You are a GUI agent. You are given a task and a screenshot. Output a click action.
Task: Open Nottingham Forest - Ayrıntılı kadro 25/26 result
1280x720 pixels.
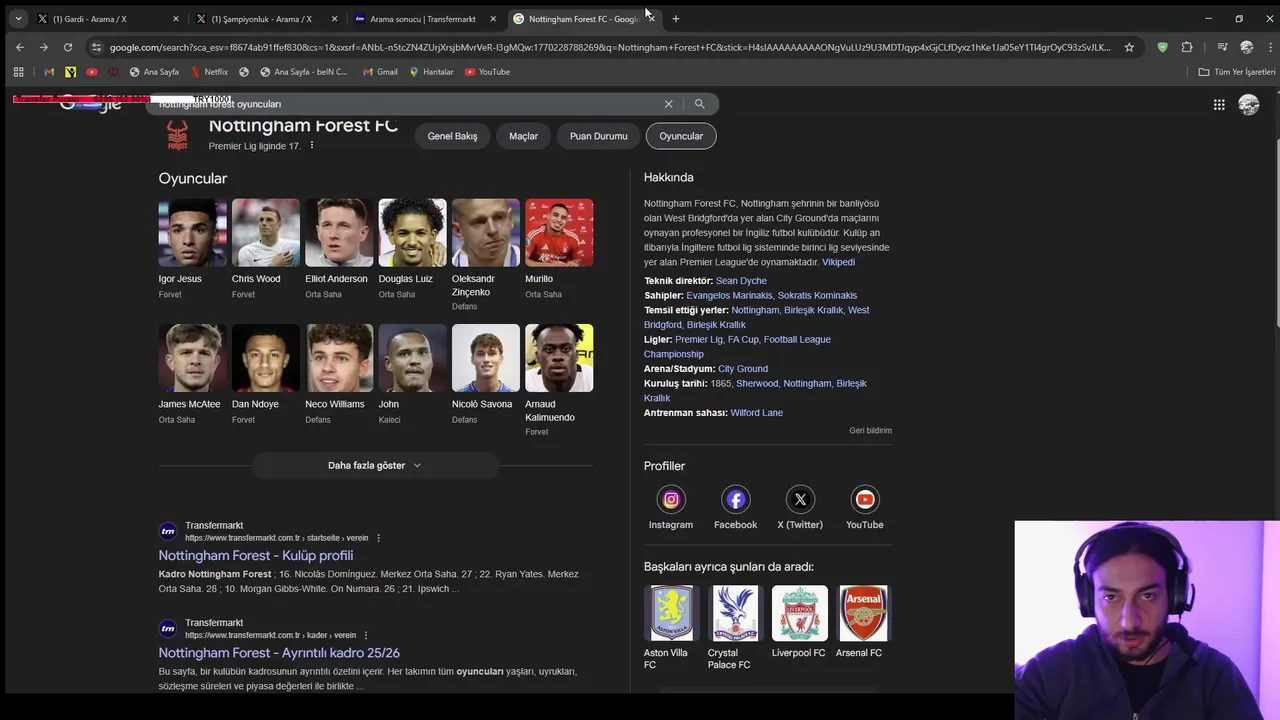coord(279,653)
